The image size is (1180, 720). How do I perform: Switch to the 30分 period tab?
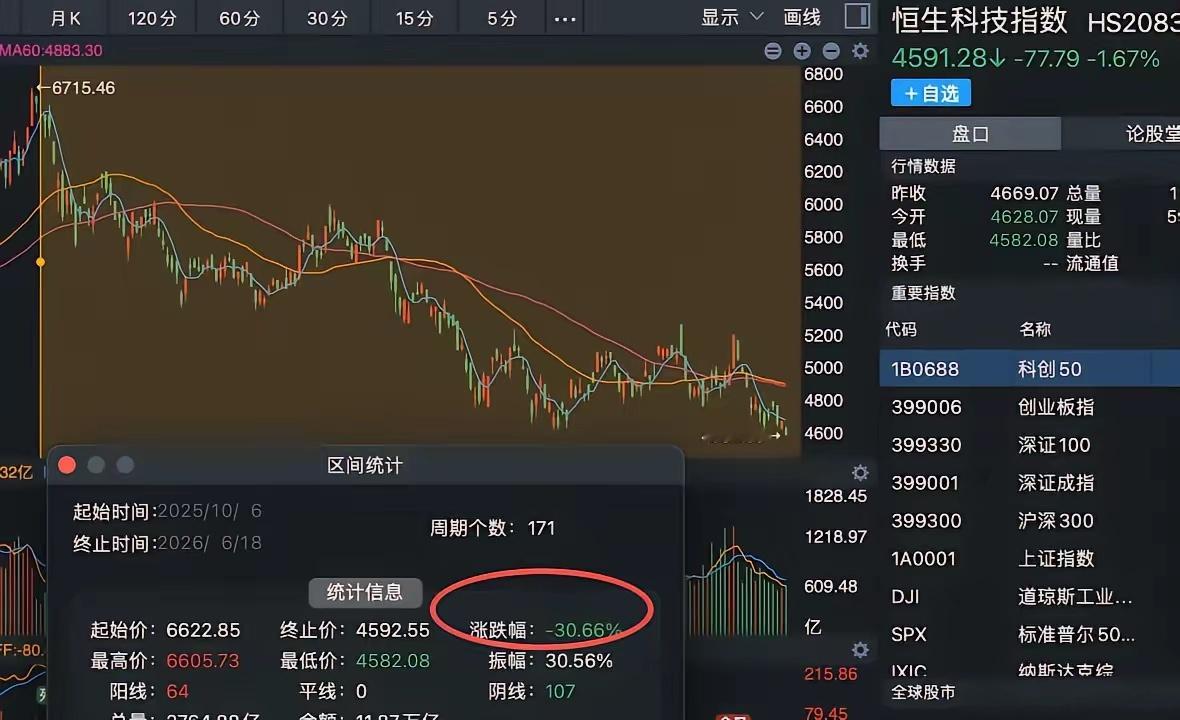[327, 18]
